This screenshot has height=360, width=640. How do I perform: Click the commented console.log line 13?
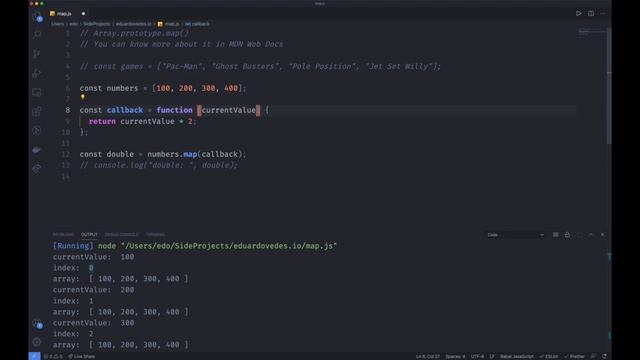coord(159,165)
